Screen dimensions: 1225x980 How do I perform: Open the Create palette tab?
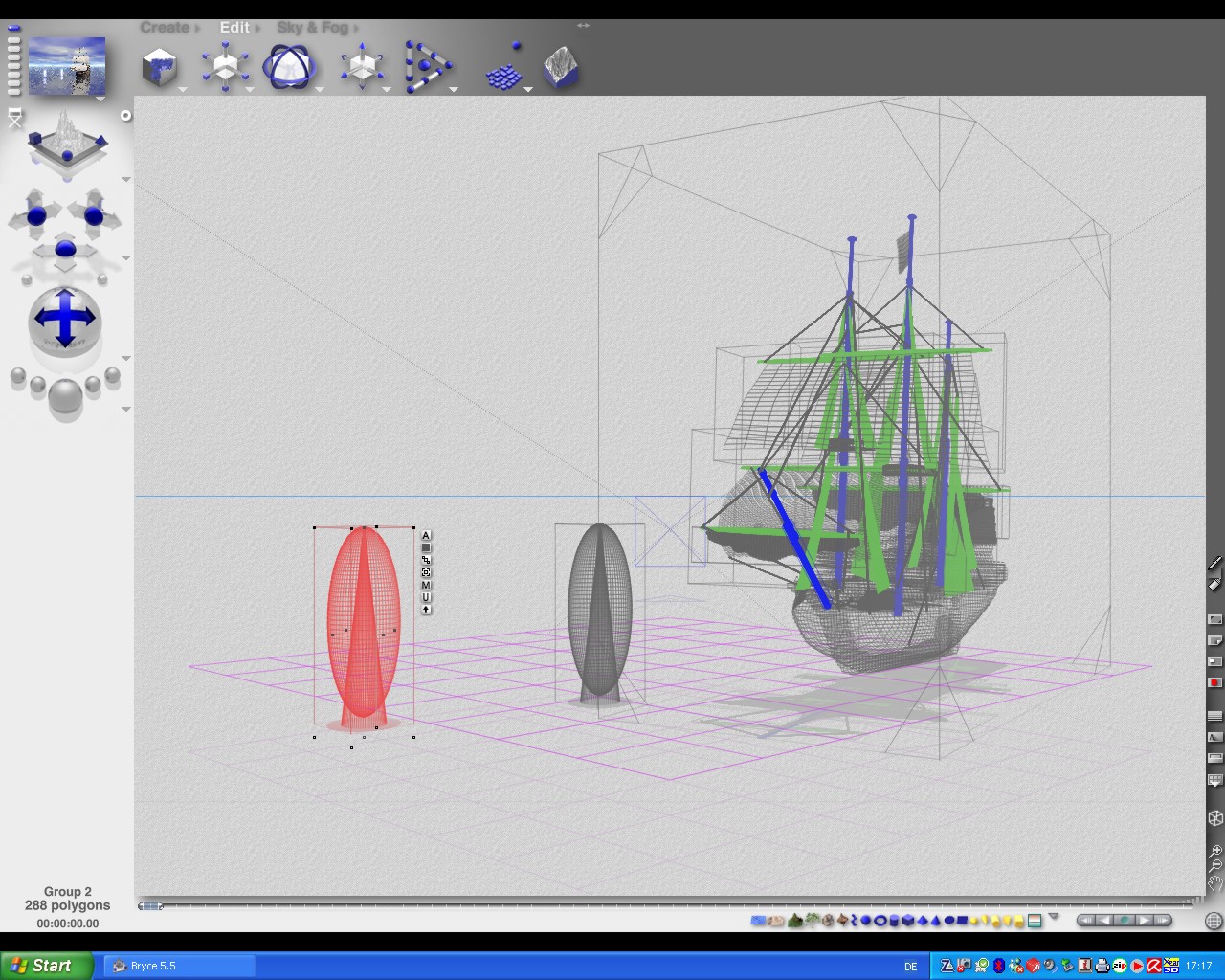click(x=165, y=28)
